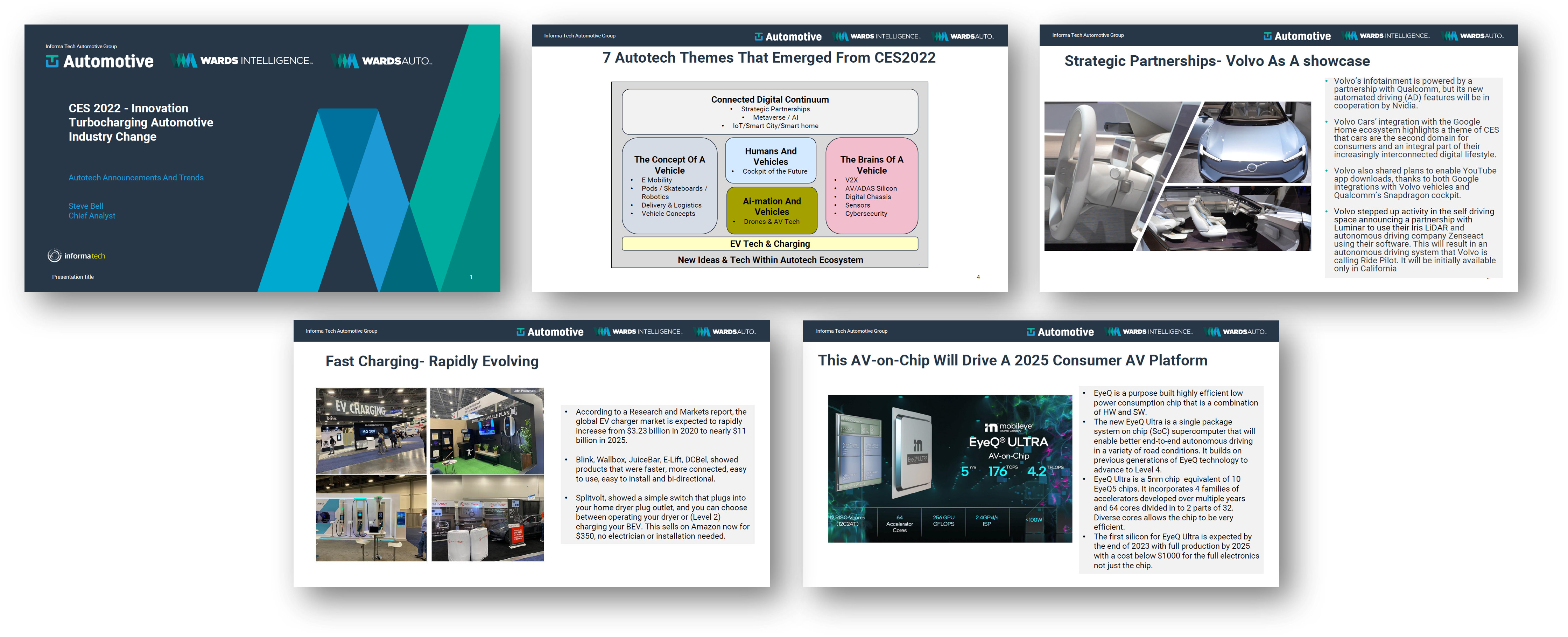Click the '7 Autotech Themes That Emerged From CES2022' heading
1568x637 pixels.
(769, 58)
